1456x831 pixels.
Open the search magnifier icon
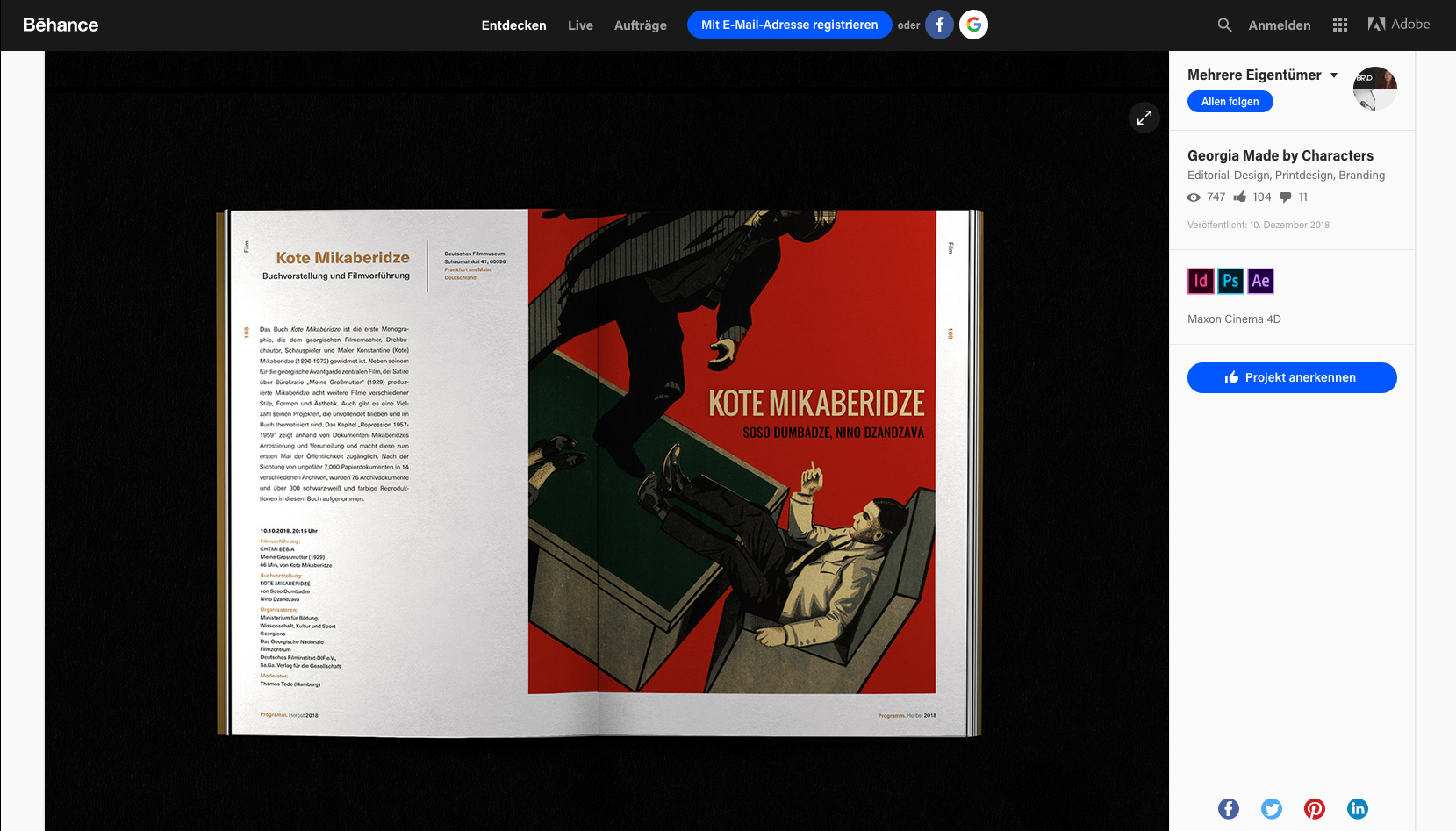pyautogui.click(x=1224, y=25)
